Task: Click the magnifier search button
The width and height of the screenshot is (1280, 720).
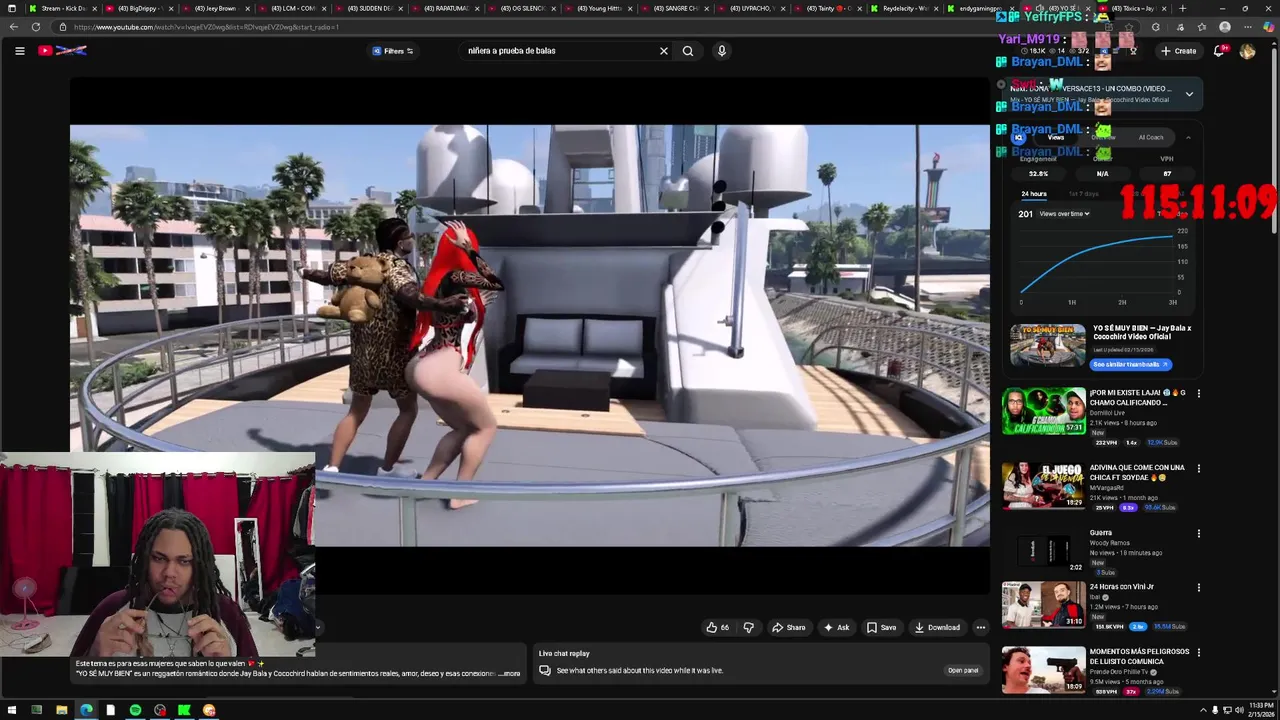Action: (x=688, y=51)
